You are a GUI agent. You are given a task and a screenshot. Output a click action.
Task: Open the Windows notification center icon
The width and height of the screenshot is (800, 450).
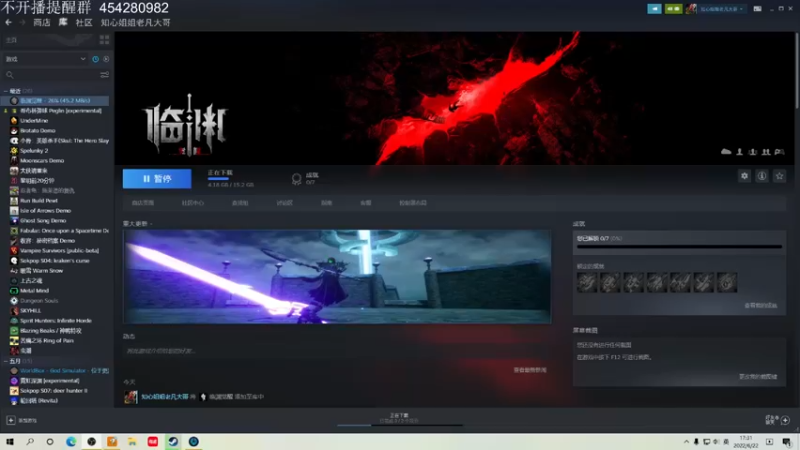pos(786,442)
